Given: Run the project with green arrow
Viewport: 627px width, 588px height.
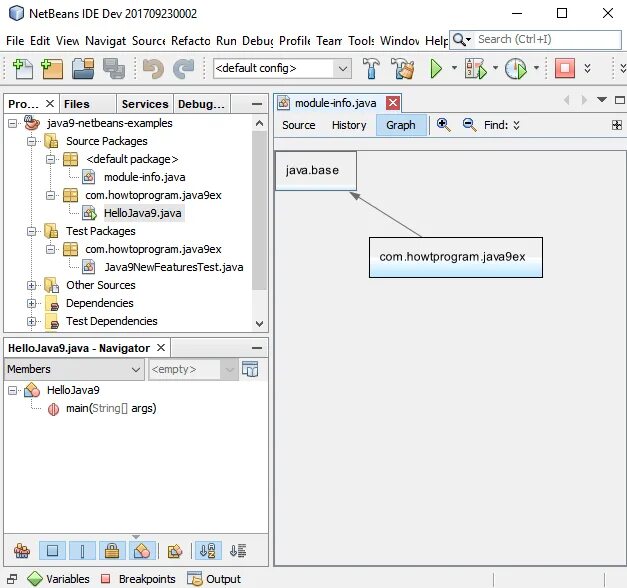Looking at the screenshot, I should pos(436,69).
